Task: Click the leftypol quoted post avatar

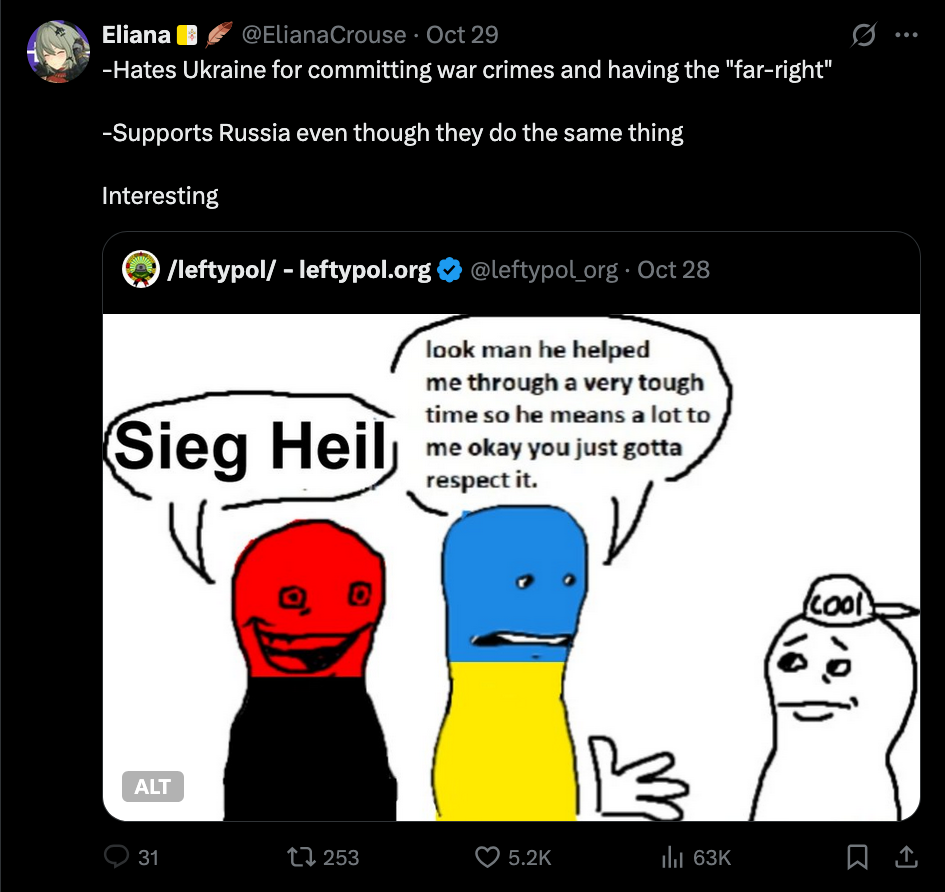Action: (x=141, y=269)
